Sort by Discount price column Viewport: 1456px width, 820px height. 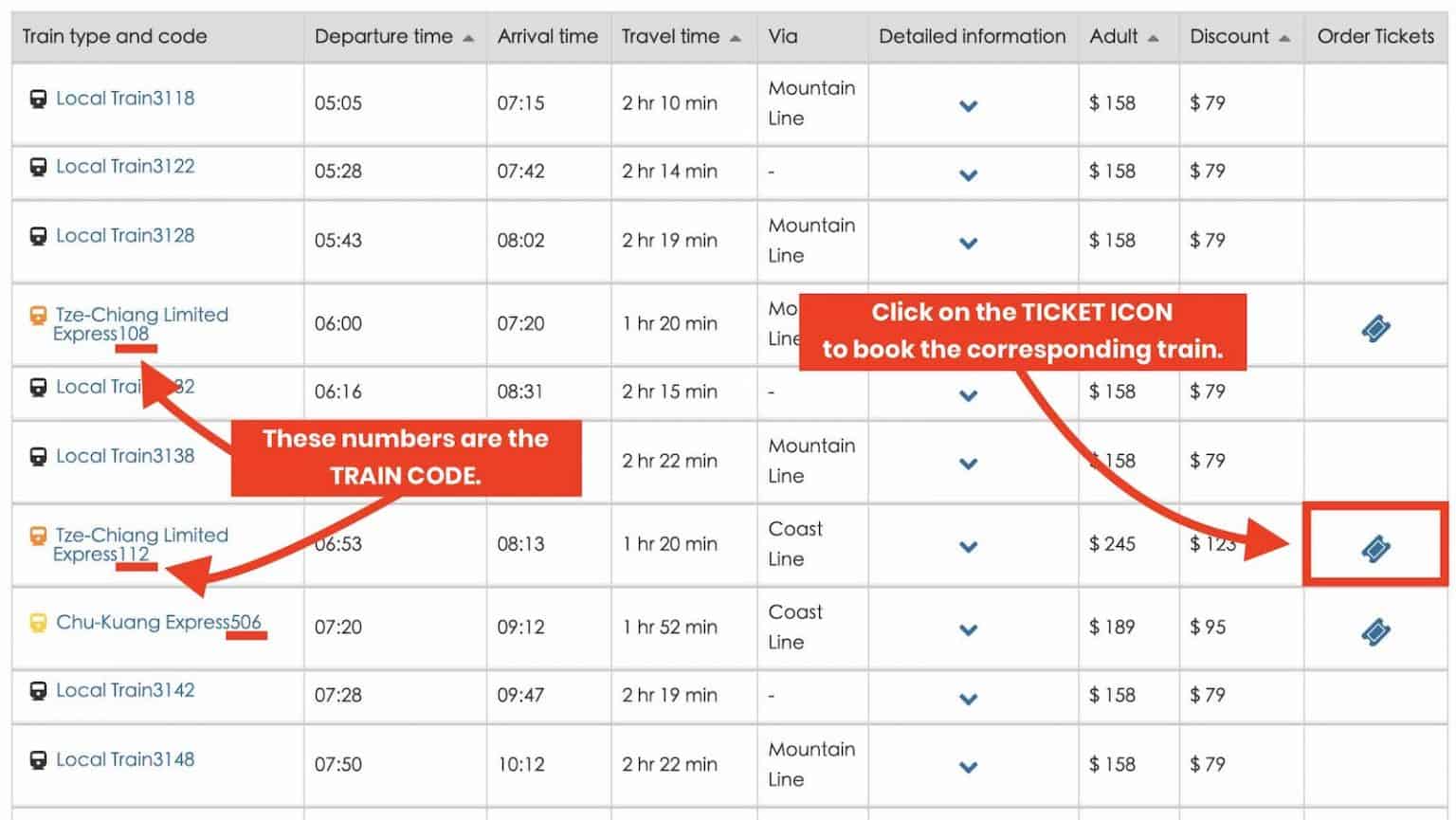pyautogui.click(x=1284, y=38)
